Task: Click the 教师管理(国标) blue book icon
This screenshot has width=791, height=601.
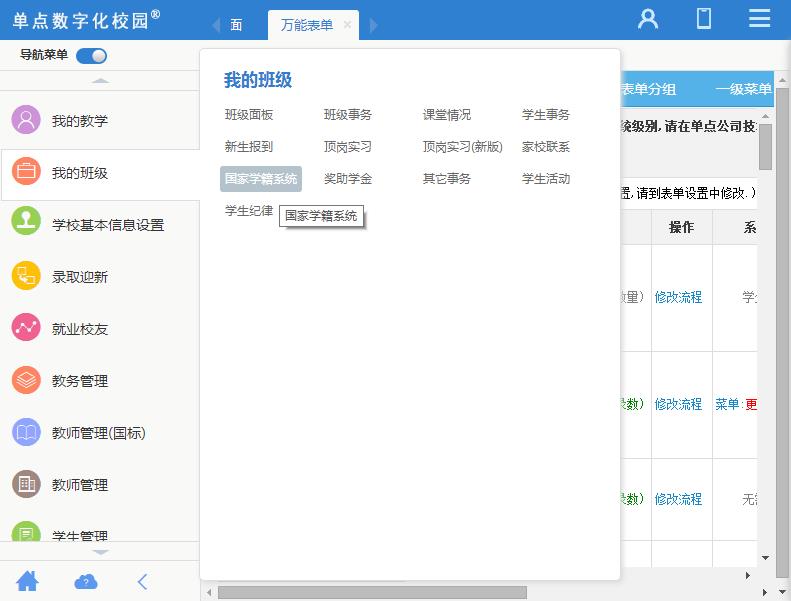Action: point(26,432)
